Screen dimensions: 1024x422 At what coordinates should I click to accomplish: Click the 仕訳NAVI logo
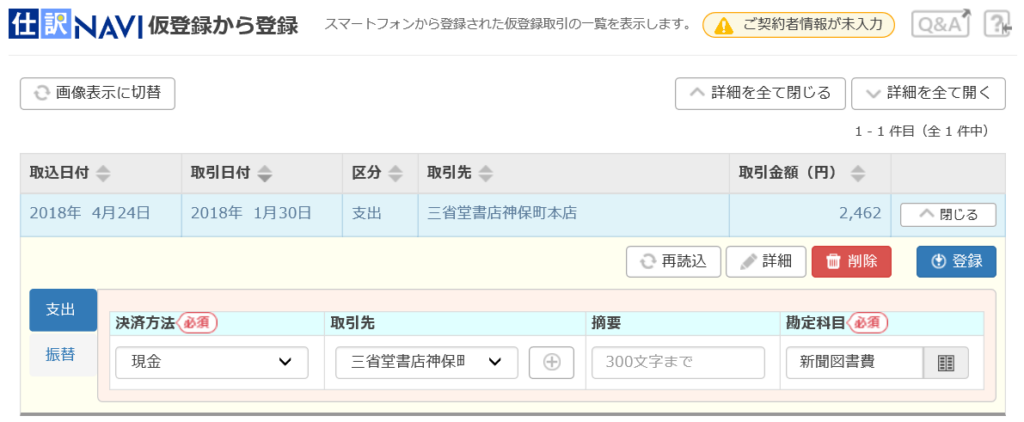tap(75, 25)
